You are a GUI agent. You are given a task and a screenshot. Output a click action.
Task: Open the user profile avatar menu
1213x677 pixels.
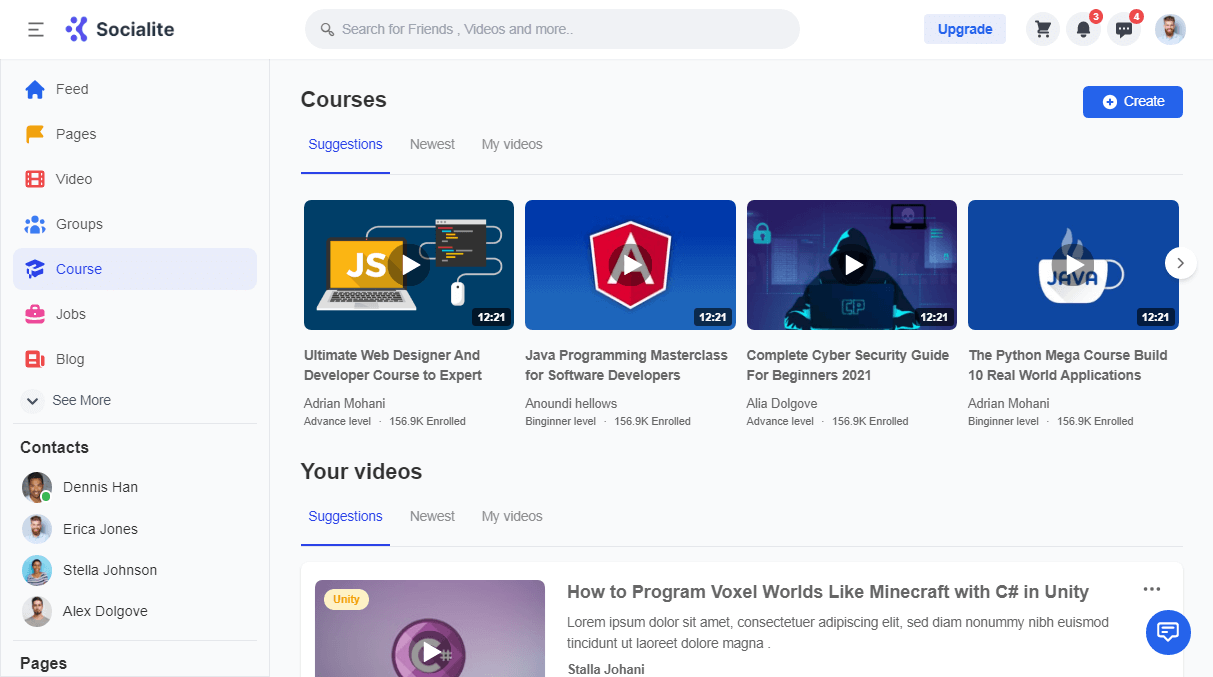point(1170,29)
